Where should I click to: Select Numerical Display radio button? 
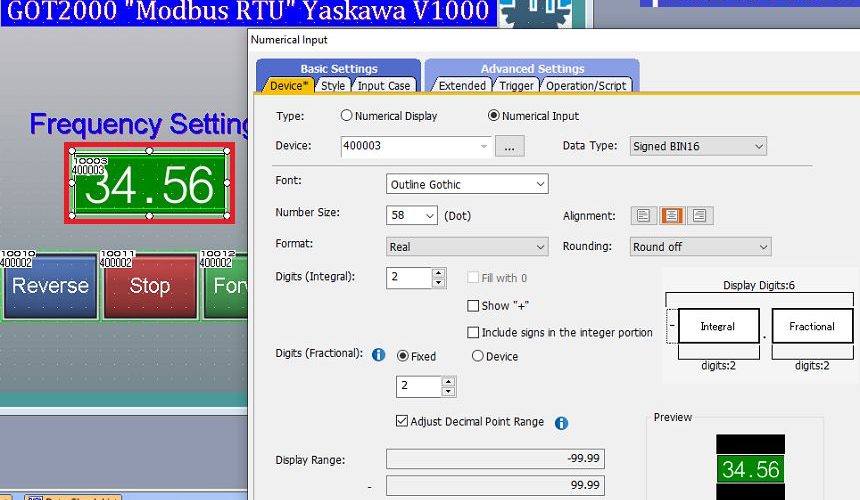(x=346, y=116)
